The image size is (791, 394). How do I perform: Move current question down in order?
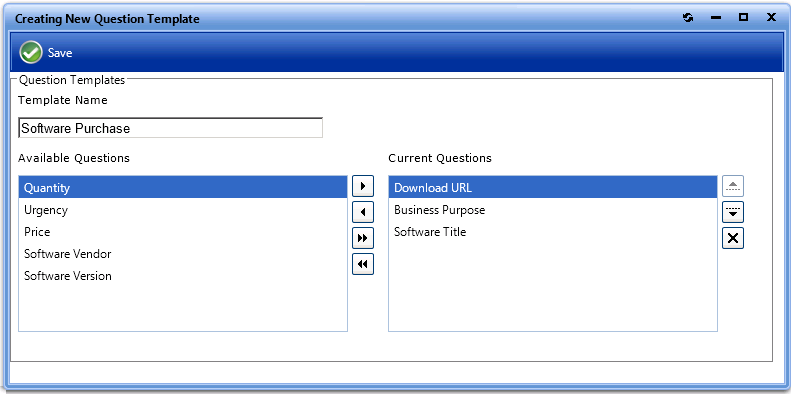[733, 212]
